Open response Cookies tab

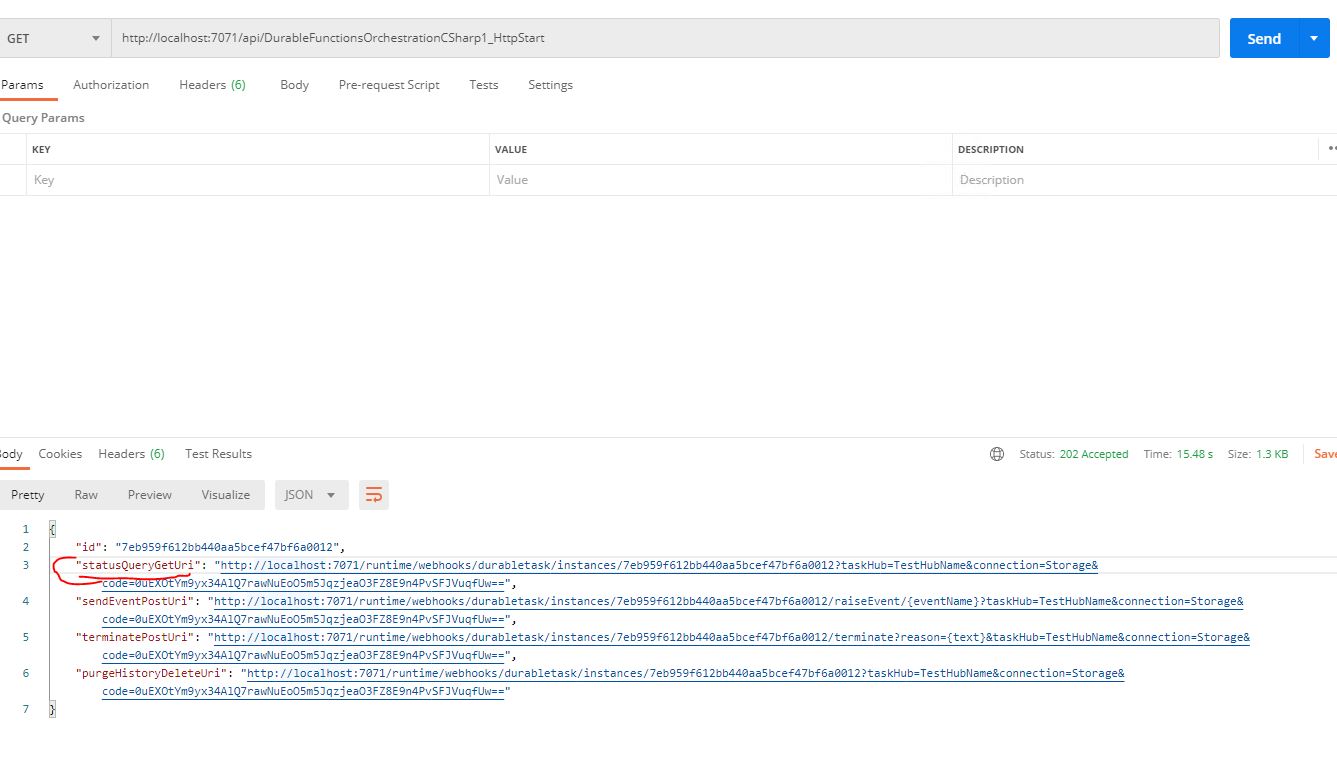click(x=60, y=454)
